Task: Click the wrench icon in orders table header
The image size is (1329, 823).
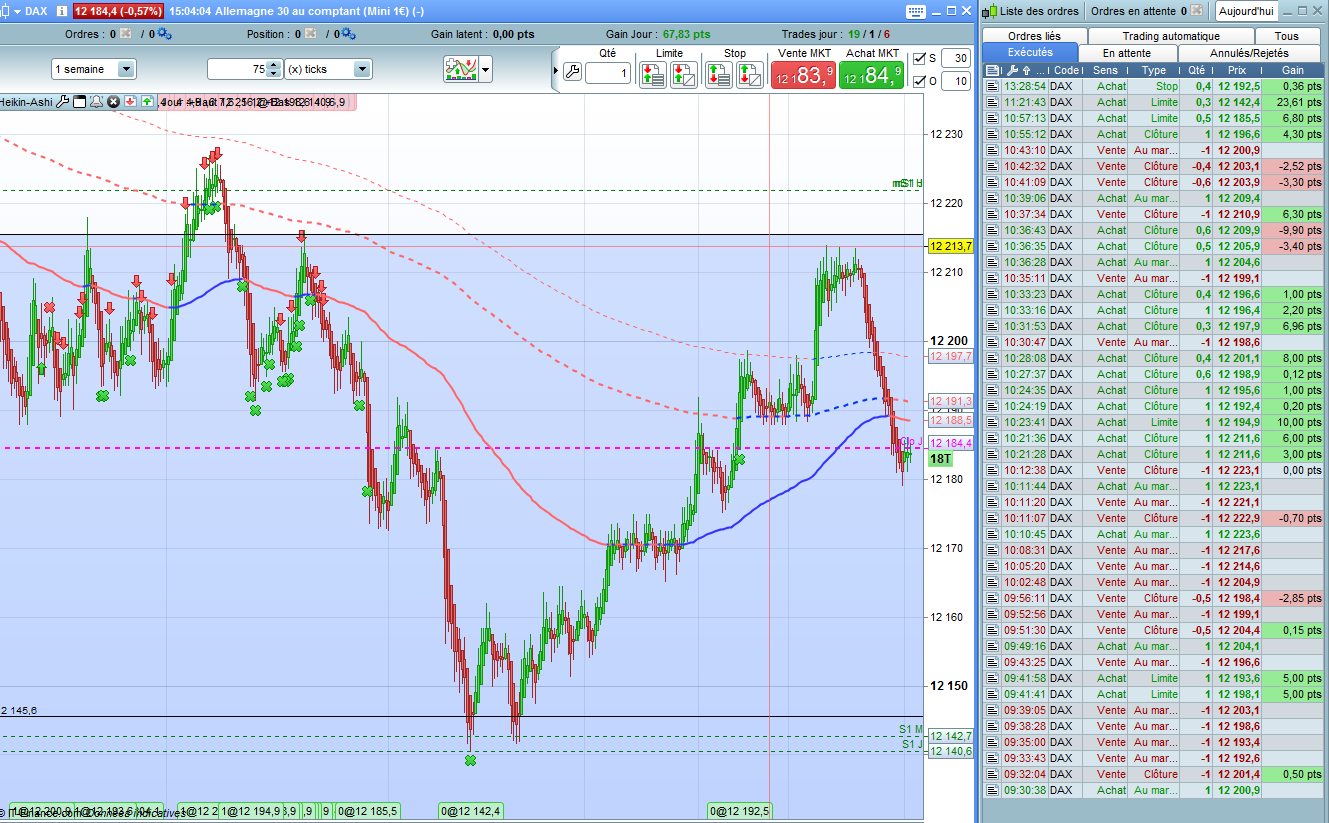Action: coord(1011,71)
